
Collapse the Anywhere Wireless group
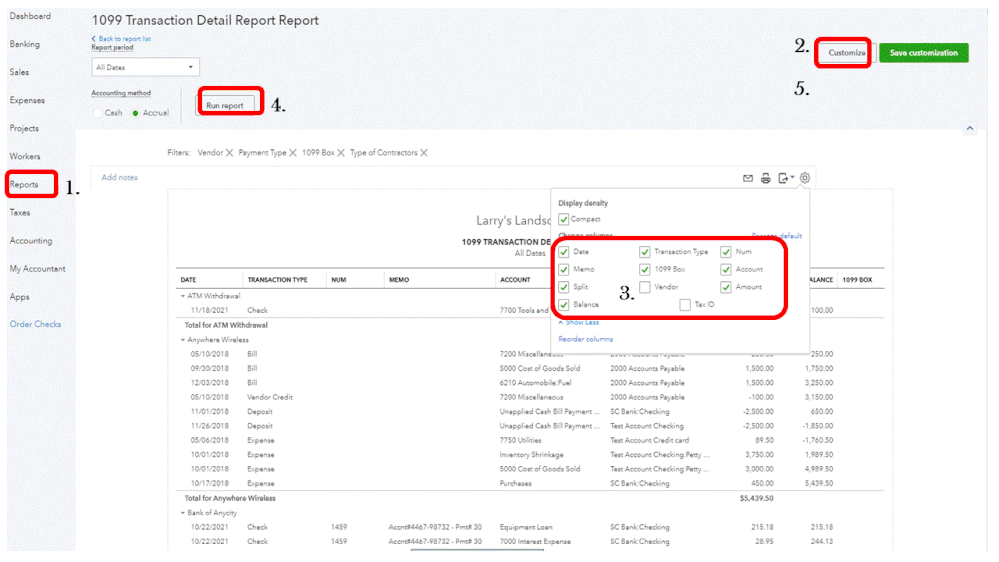(183, 340)
